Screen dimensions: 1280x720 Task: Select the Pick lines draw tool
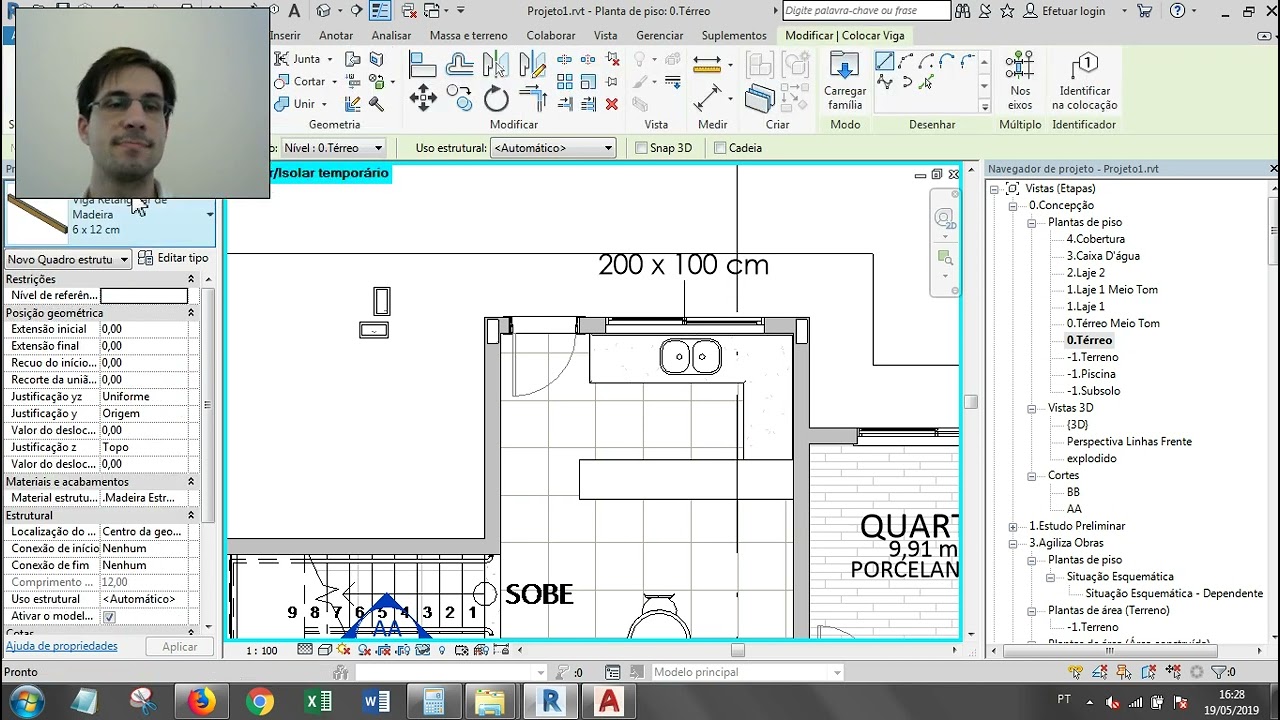[x=926, y=82]
